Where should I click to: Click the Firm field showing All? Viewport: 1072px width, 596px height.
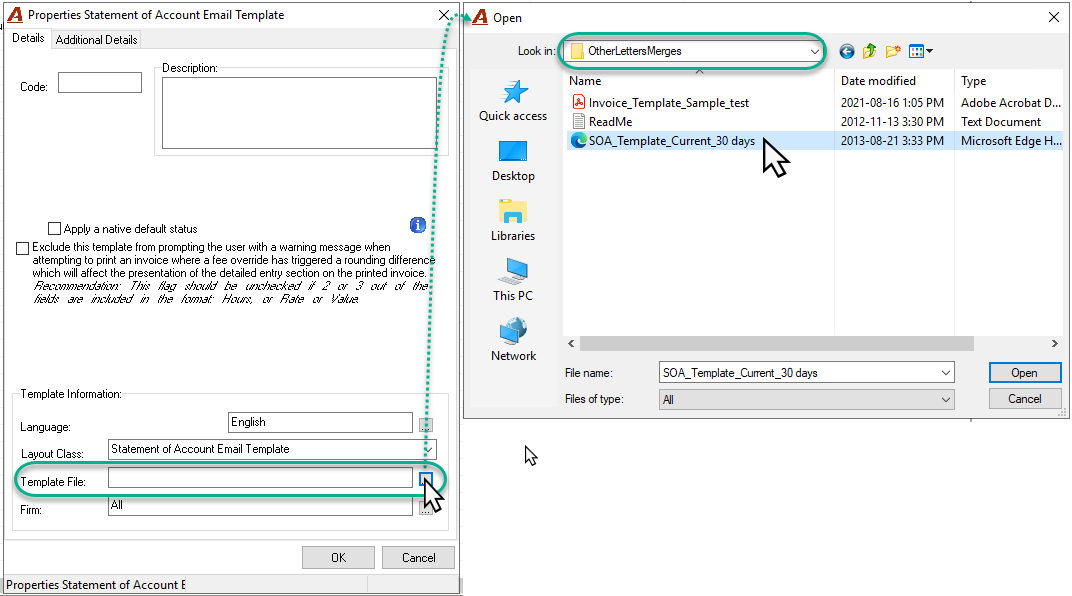[x=260, y=506]
